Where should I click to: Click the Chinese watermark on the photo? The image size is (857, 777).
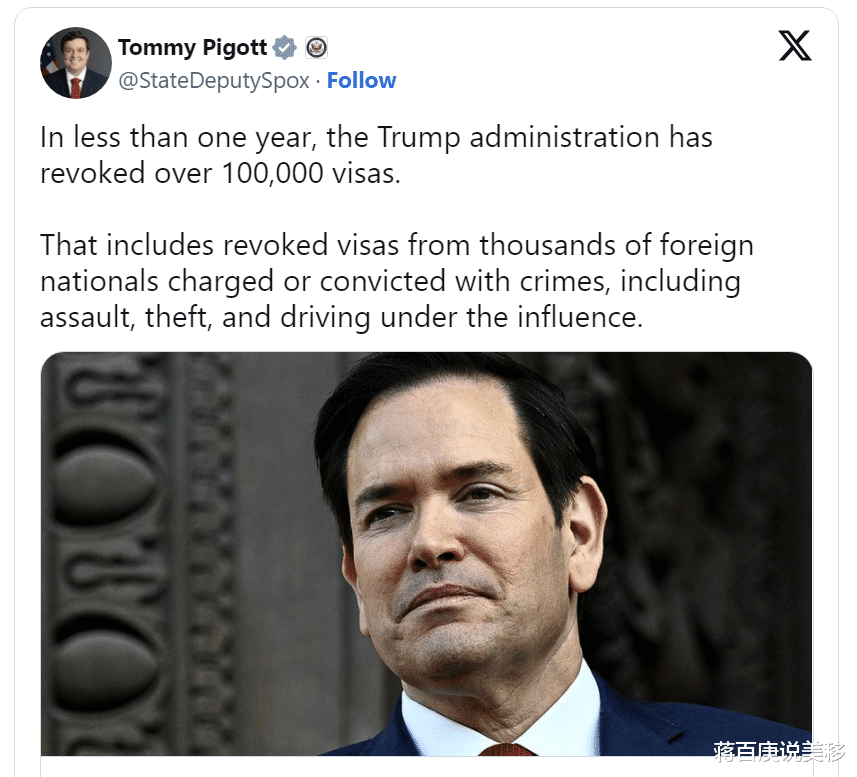pos(779,752)
